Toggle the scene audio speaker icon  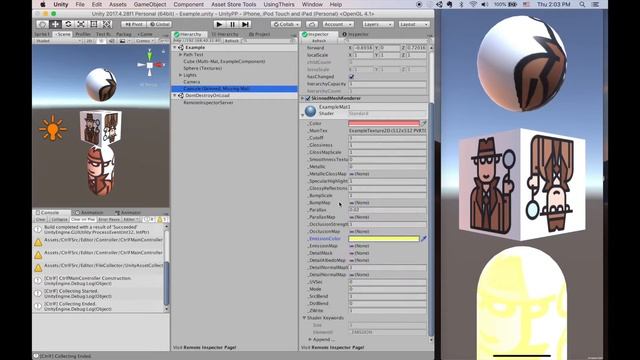tap(111, 41)
